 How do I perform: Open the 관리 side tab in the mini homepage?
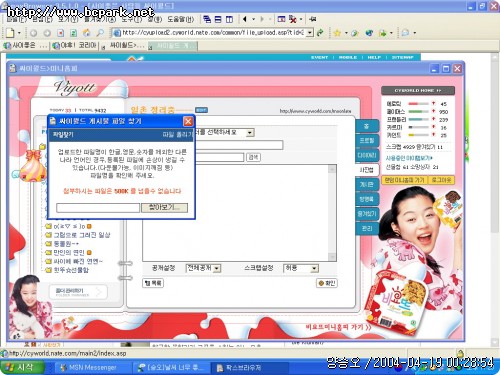[x=367, y=228]
